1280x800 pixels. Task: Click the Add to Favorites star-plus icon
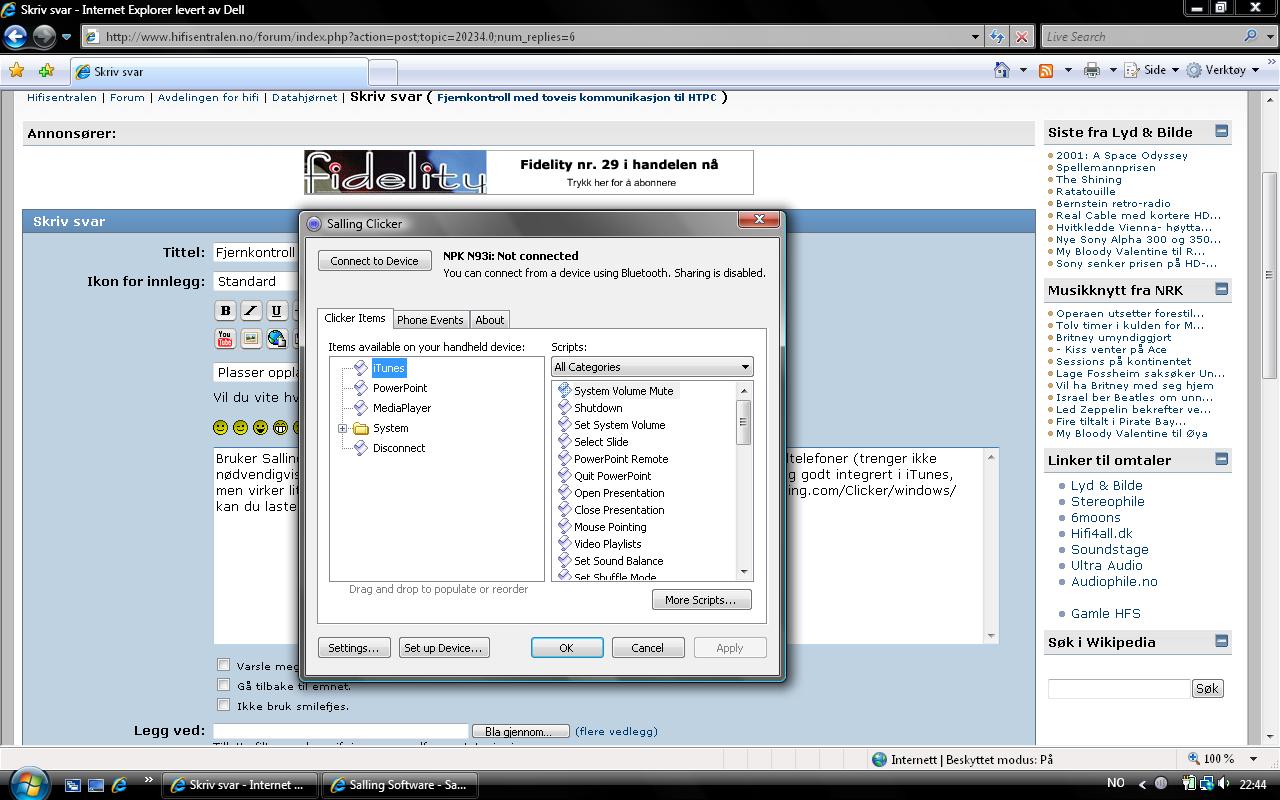46,71
